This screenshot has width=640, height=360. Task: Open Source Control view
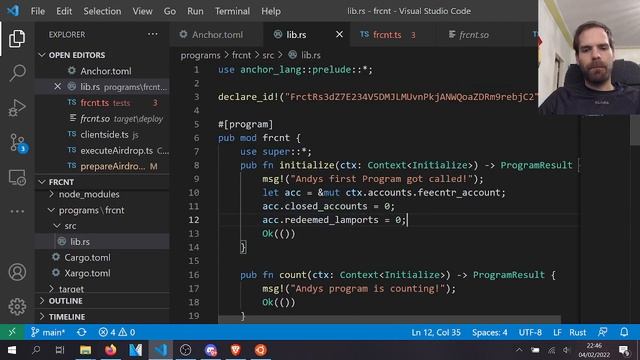[x=18, y=143]
